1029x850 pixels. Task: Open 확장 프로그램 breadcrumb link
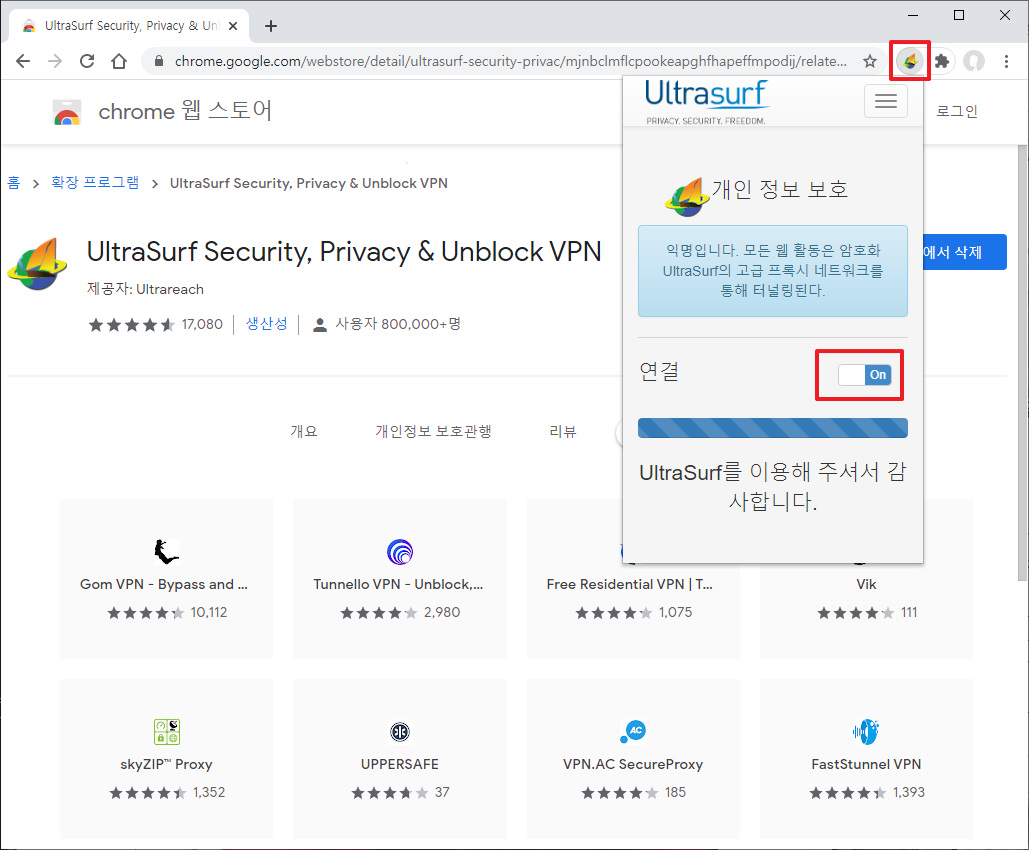(x=95, y=182)
